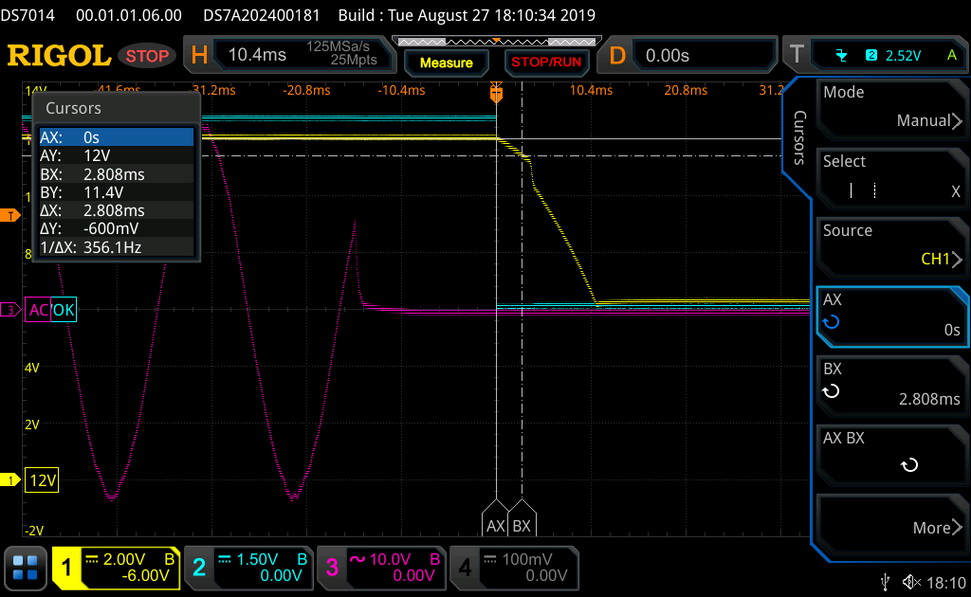971x597 pixels.
Task: Select the BX 2.808ms menu item
Action: click(891, 384)
